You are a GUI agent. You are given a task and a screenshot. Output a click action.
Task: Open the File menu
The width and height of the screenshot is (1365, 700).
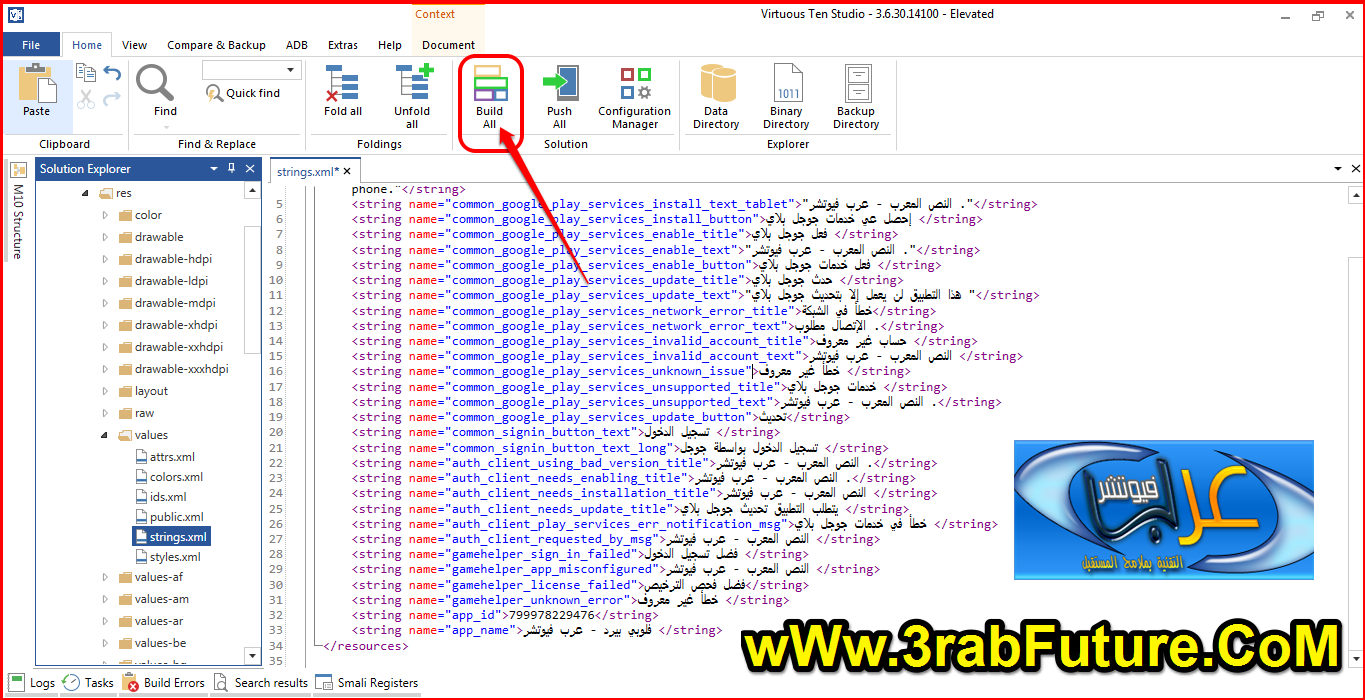31,45
